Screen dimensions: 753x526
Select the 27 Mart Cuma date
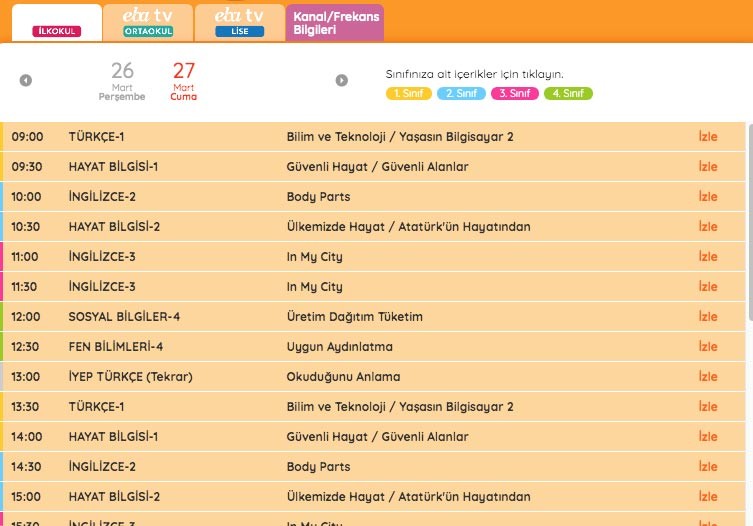(184, 81)
